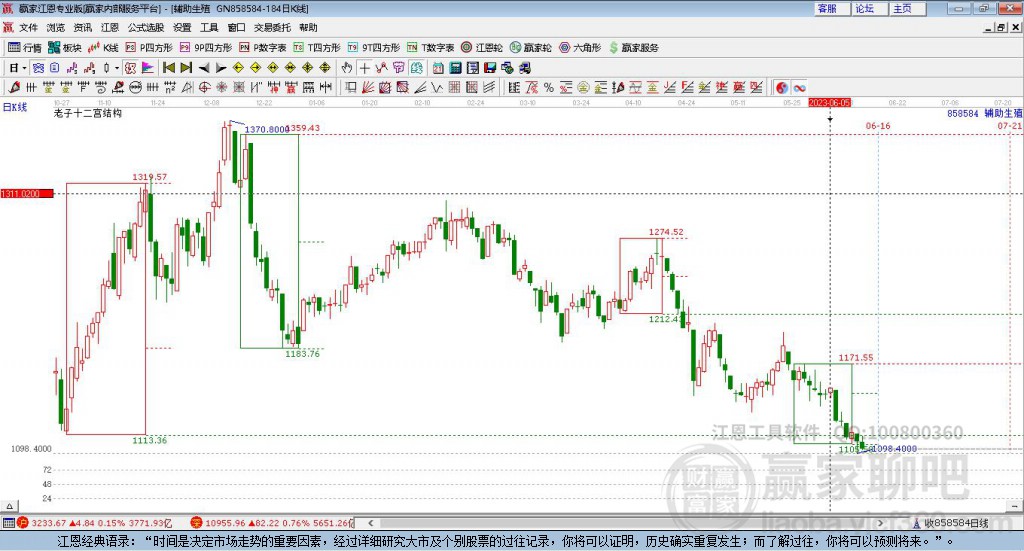Screen dimensions: 1024x551
Task: Open the 六角形 hexagon tool
Action: (x=580, y=48)
